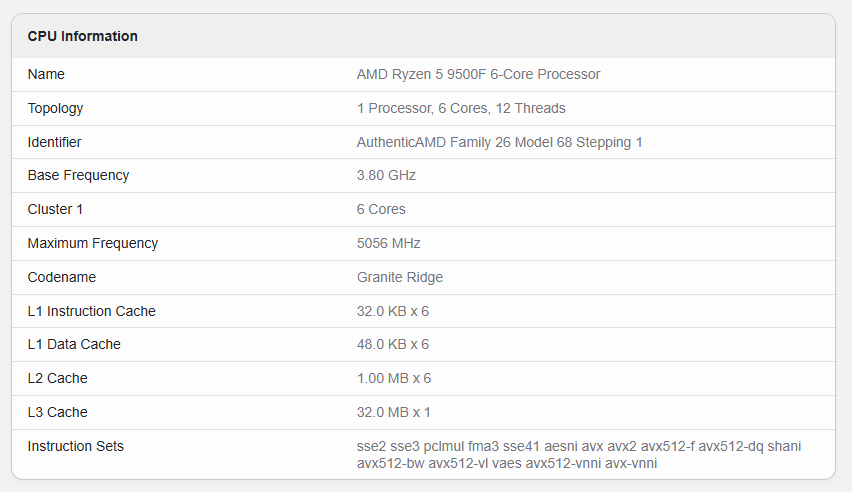Select the Base Frequency label
The image size is (852, 492).
click(x=78, y=175)
